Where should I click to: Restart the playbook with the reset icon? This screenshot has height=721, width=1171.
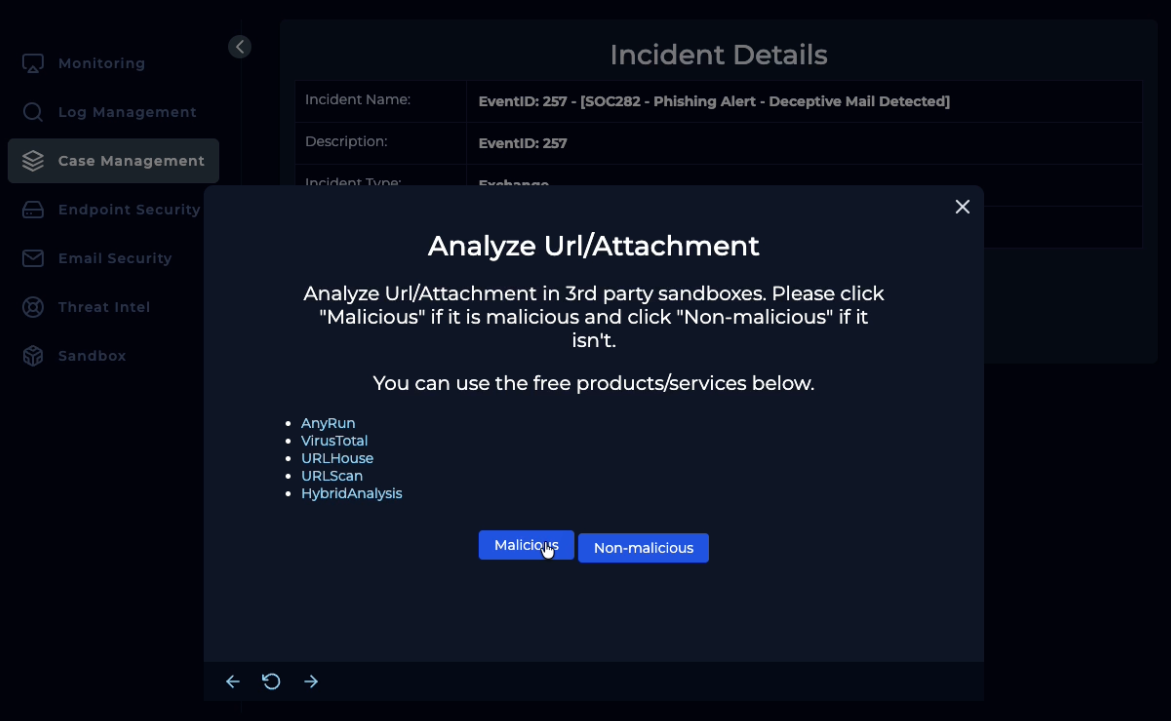271,682
